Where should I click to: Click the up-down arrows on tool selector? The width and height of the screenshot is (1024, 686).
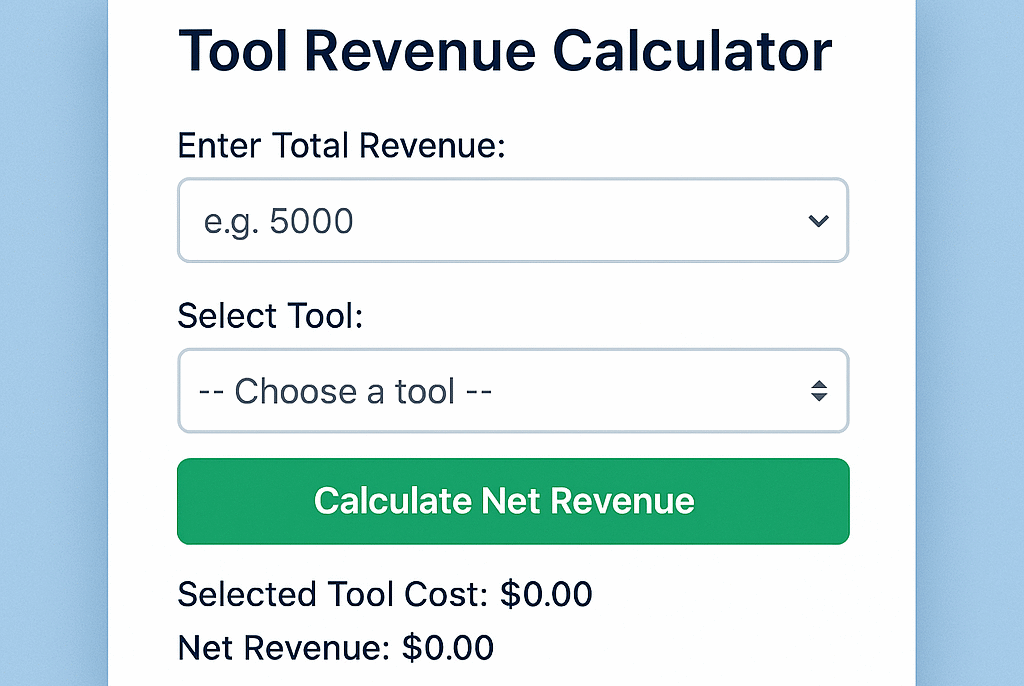(x=818, y=391)
